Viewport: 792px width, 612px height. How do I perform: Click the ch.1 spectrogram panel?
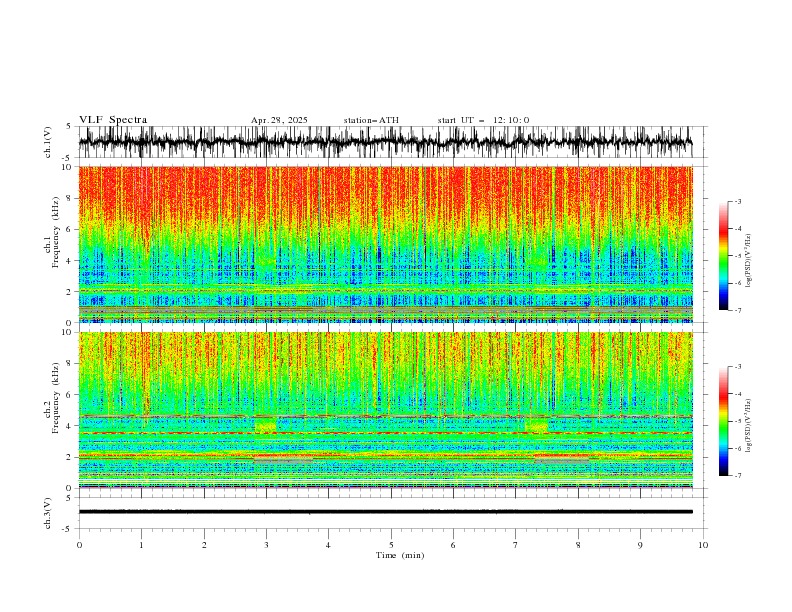[385, 244]
